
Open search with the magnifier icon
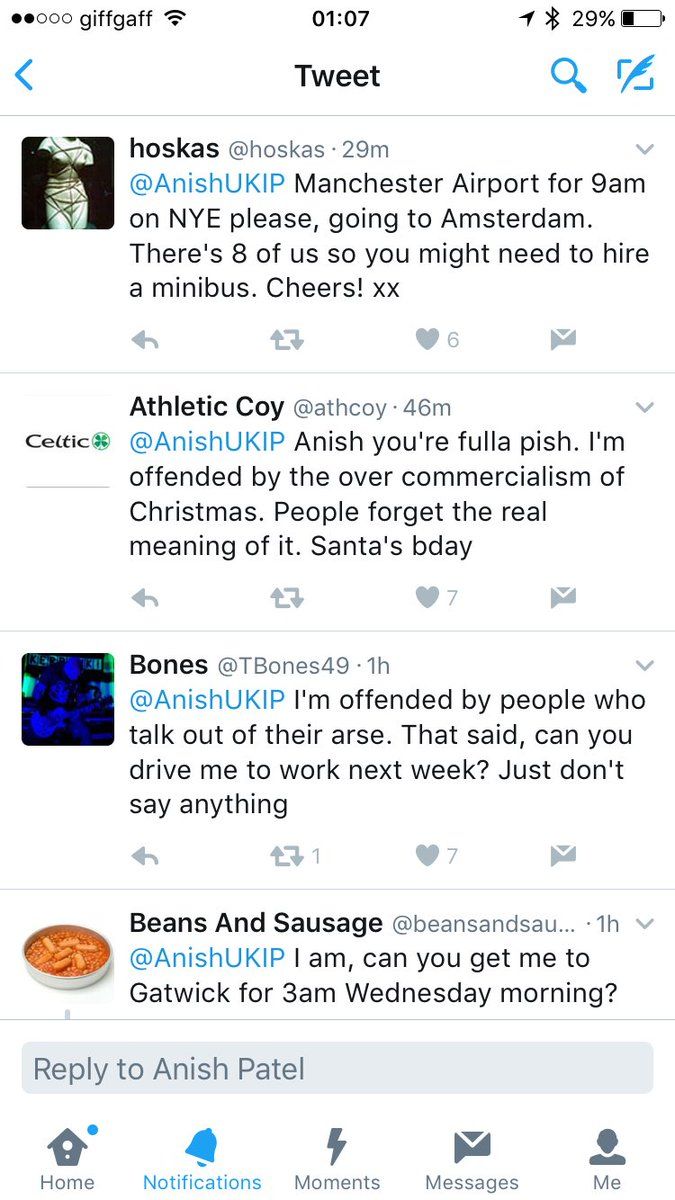pos(568,76)
